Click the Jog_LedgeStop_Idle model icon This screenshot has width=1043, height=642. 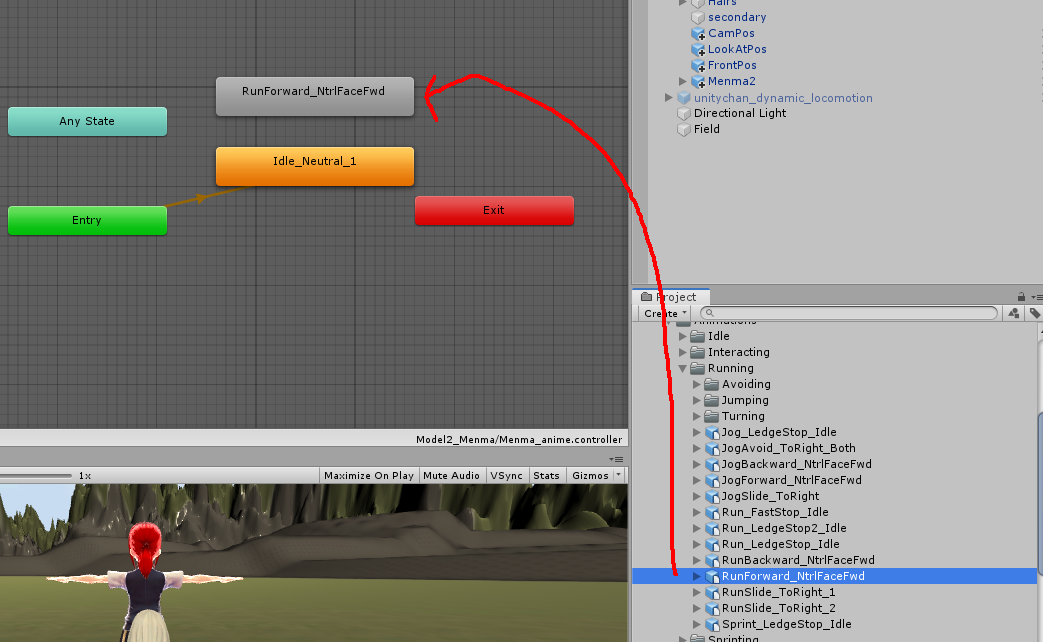tap(712, 432)
